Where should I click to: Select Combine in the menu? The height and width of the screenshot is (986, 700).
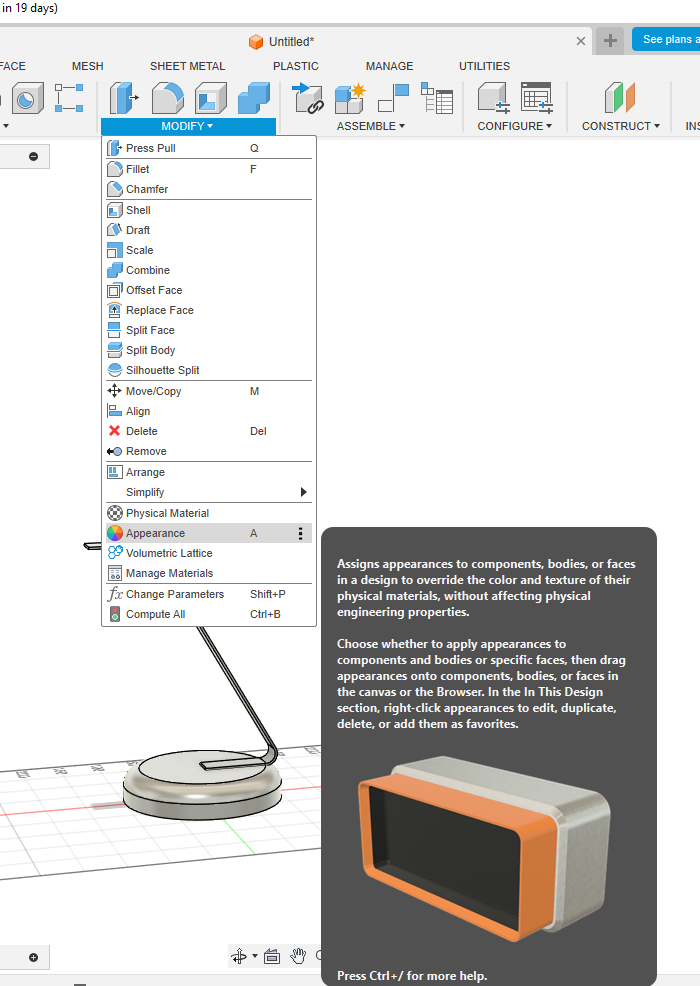coord(208,270)
